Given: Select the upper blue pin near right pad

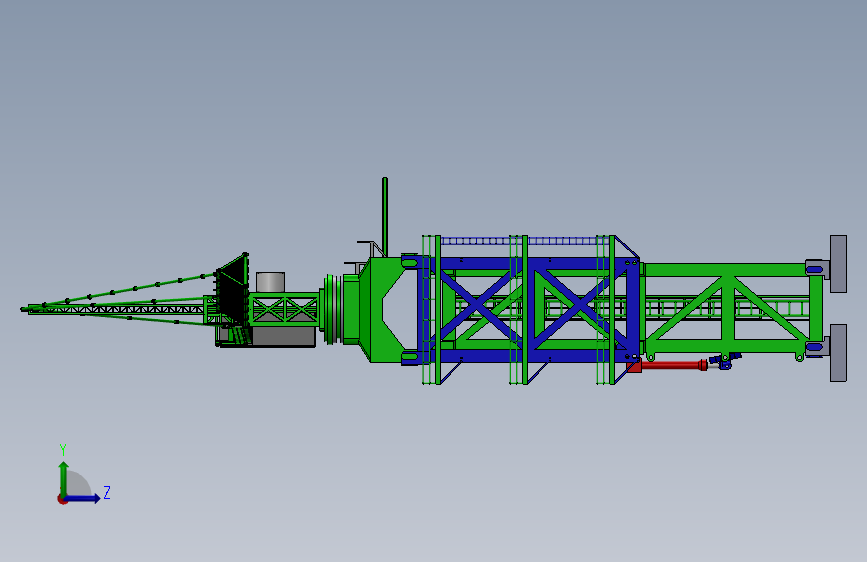Looking at the screenshot, I should (816, 269).
